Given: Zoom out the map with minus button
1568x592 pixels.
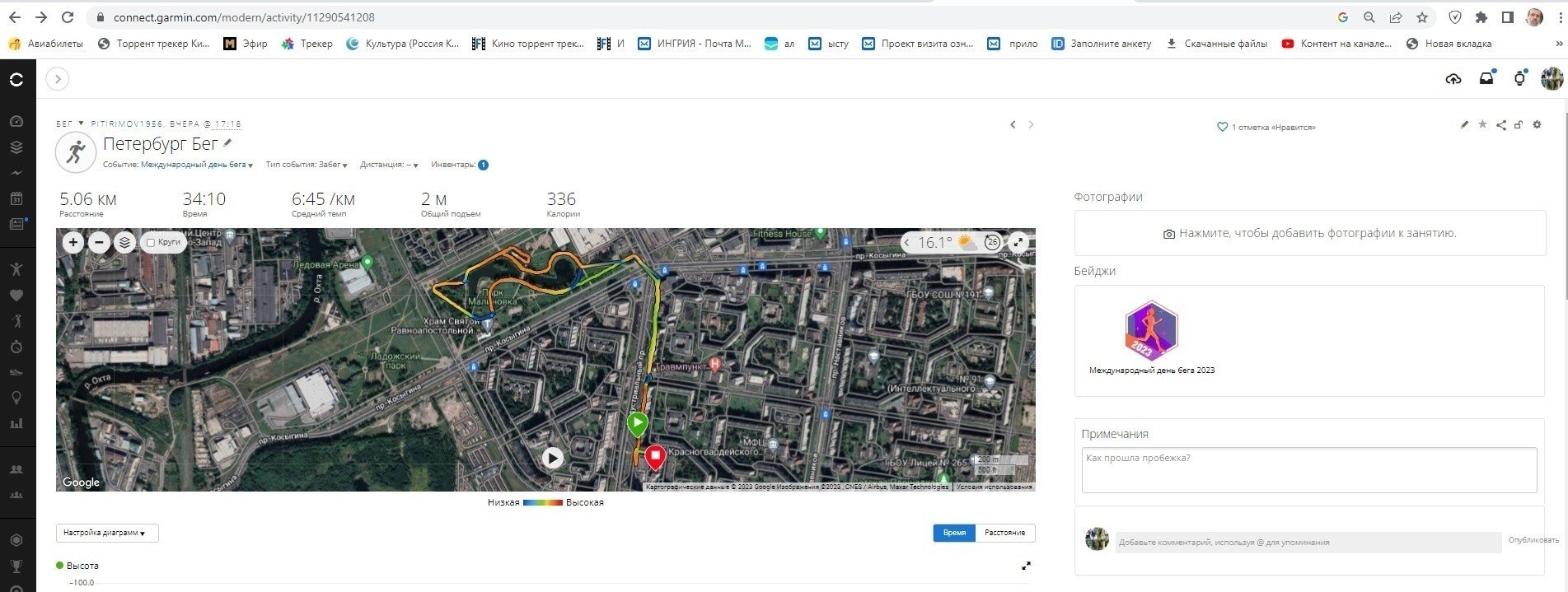Looking at the screenshot, I should 99,242.
